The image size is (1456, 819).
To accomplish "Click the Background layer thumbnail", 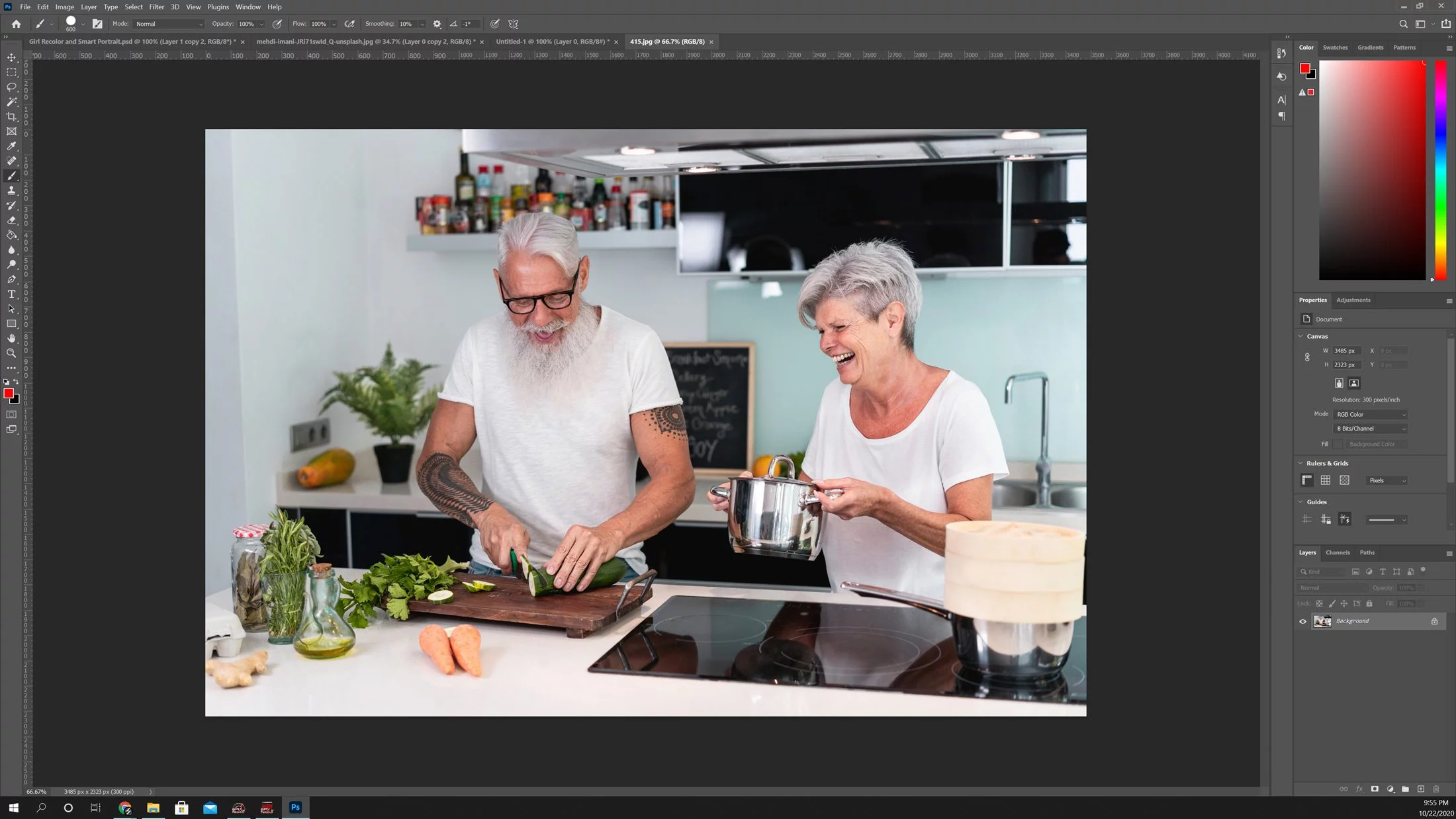I will click(1322, 621).
